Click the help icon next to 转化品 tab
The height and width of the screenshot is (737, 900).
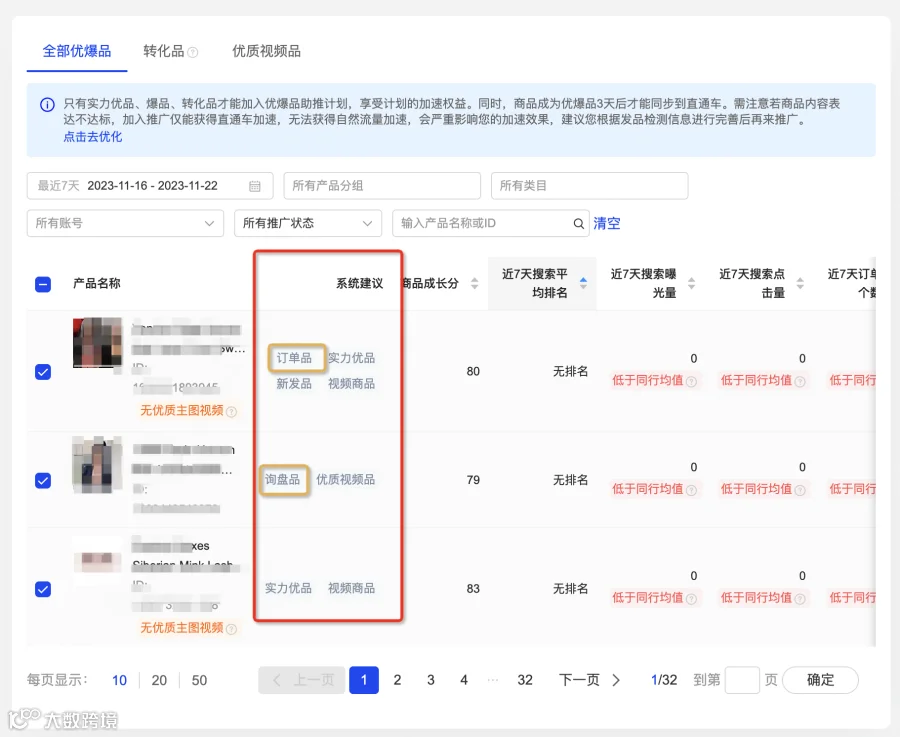193,52
